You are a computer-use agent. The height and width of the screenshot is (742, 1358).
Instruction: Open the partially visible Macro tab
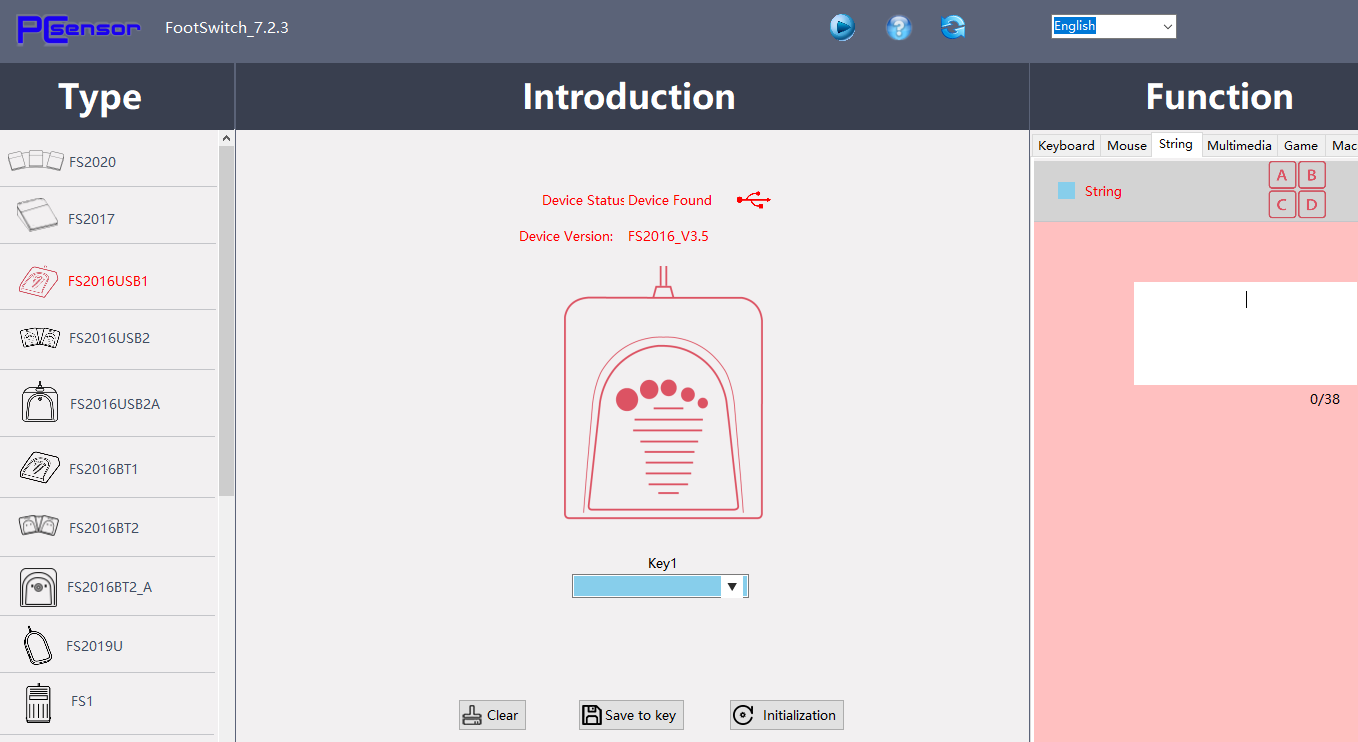click(x=1343, y=145)
